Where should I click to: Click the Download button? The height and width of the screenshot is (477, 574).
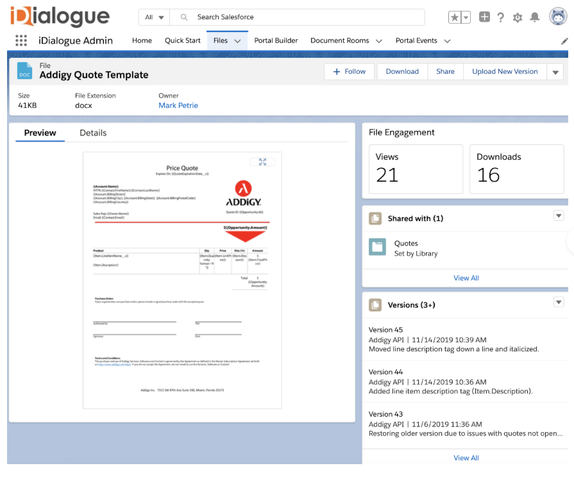(402, 72)
